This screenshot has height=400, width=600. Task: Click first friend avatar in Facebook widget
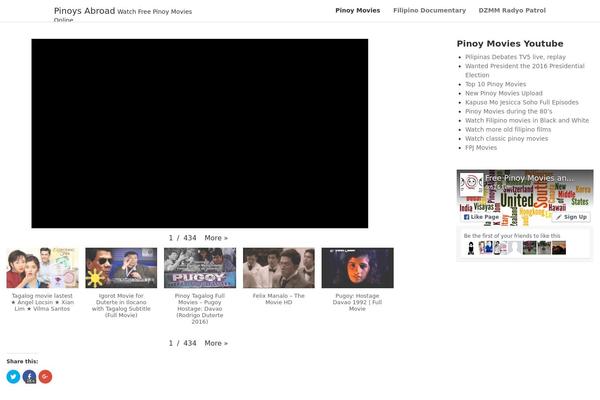point(471,248)
